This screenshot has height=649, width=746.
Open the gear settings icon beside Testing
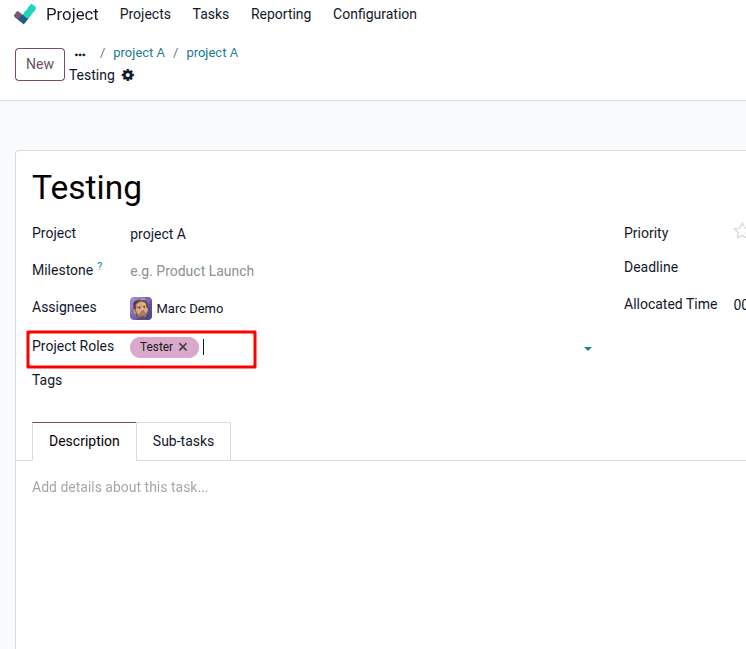coord(127,75)
